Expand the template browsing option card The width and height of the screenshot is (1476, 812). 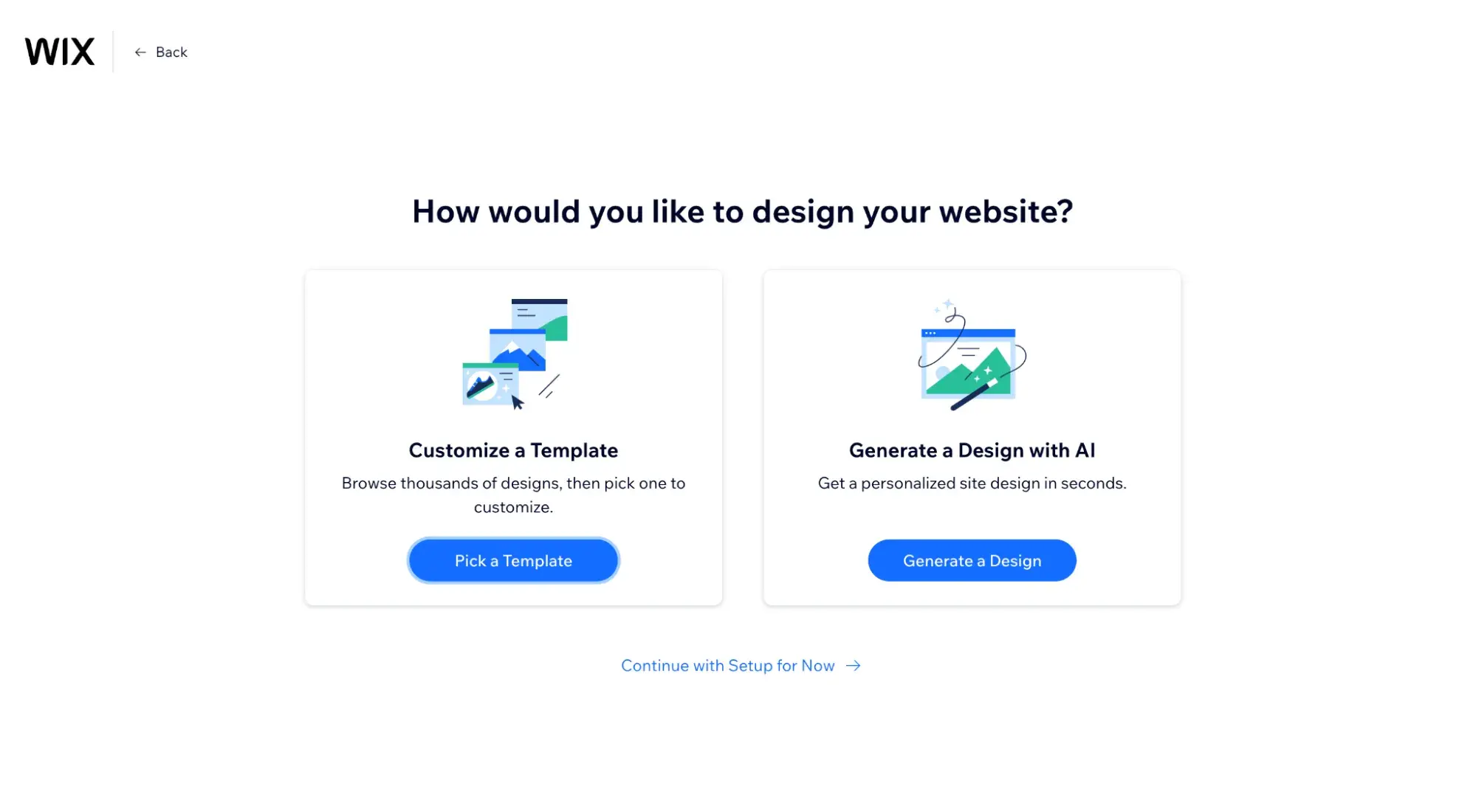513,559
